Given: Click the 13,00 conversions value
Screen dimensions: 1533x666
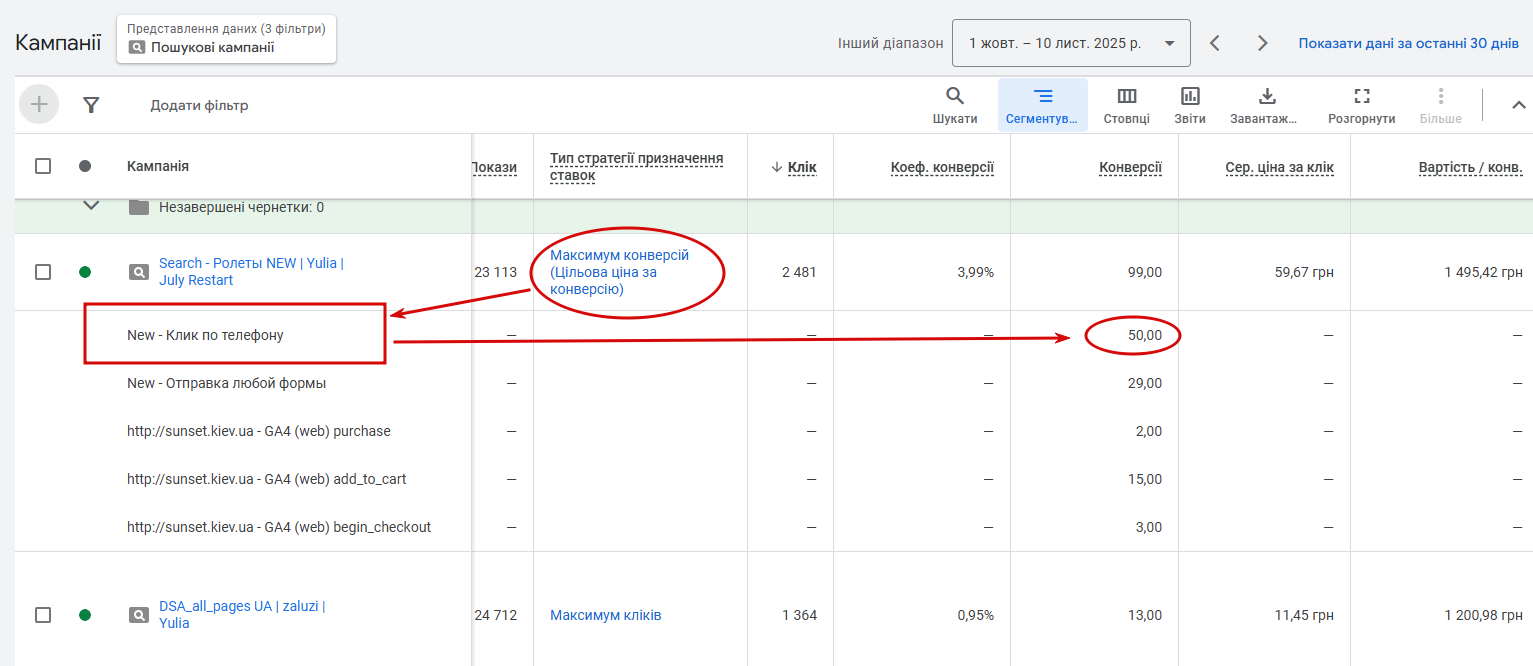Looking at the screenshot, I should (x=1144, y=615).
